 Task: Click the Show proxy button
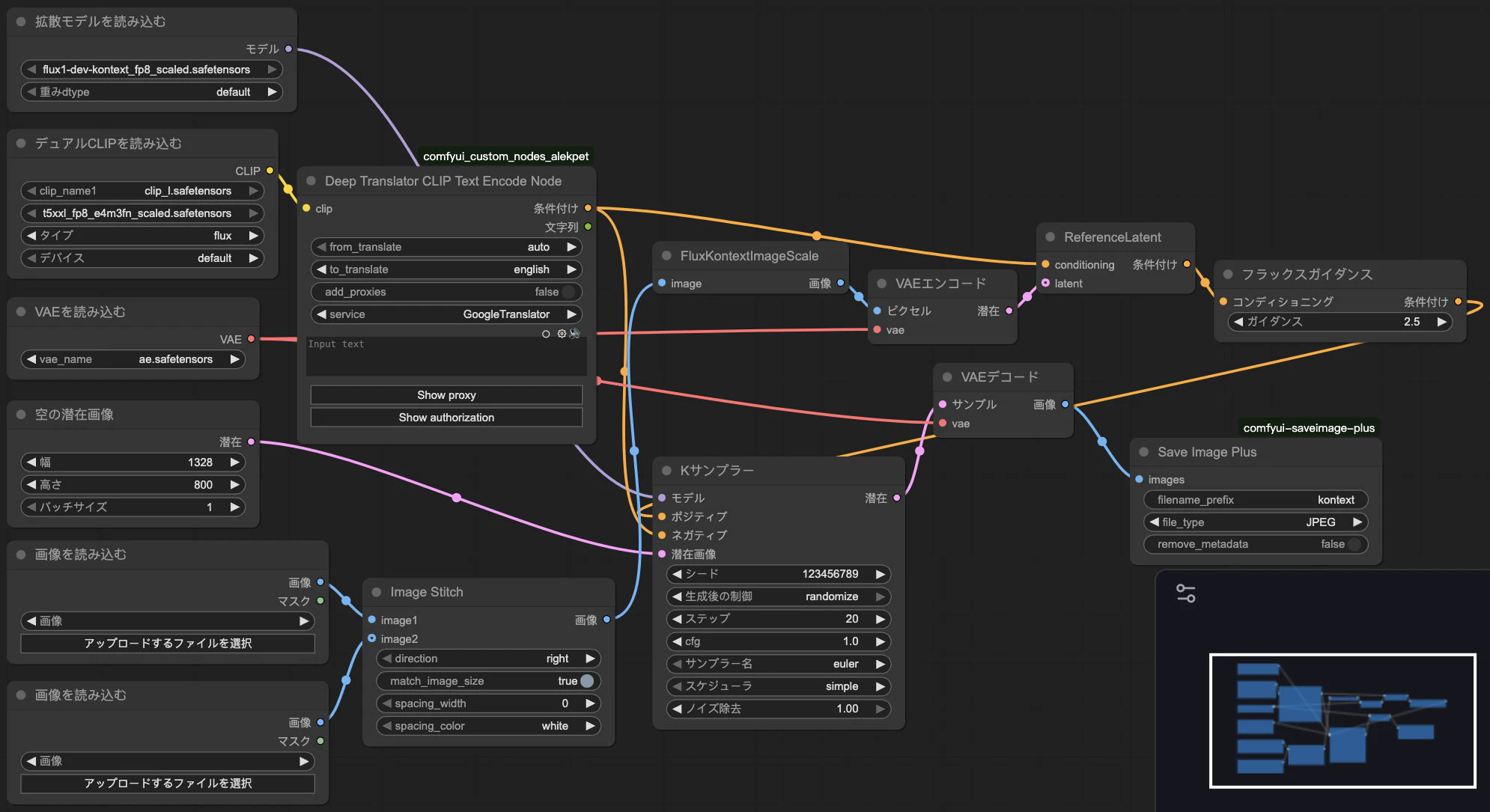(446, 395)
